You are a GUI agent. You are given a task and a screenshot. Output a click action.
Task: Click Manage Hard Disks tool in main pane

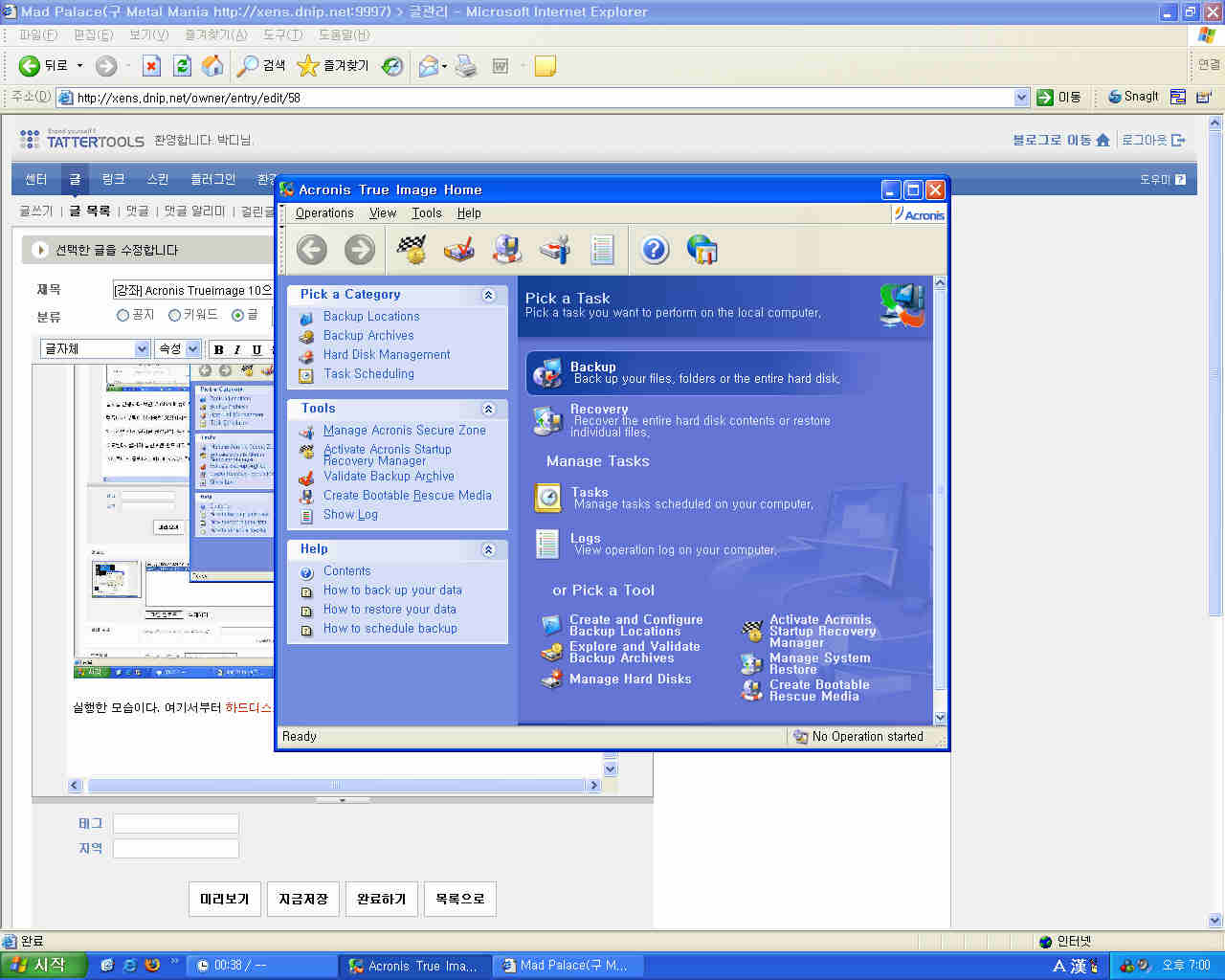(x=630, y=679)
